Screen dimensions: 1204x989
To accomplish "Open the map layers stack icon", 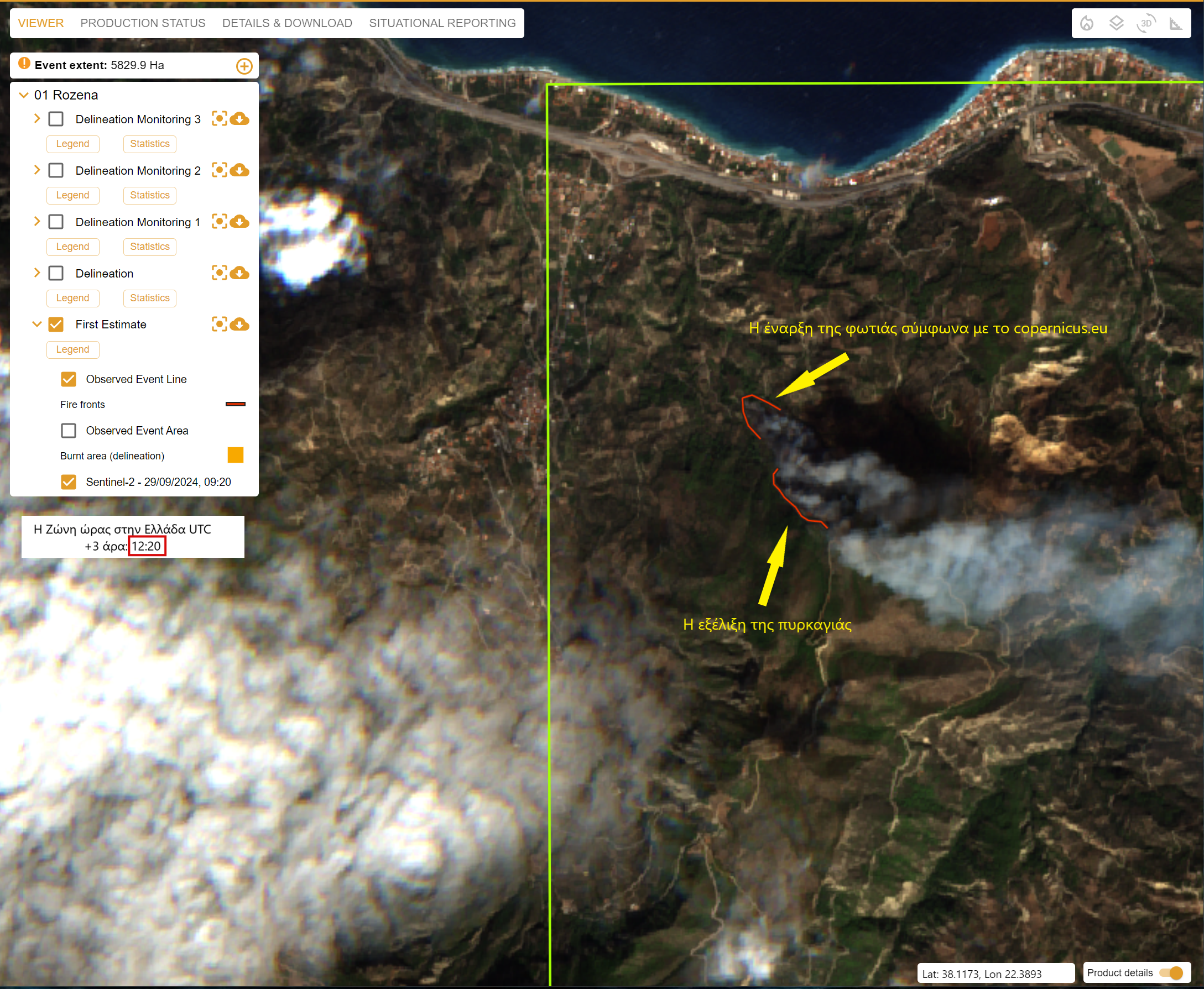I will tap(1116, 23).
